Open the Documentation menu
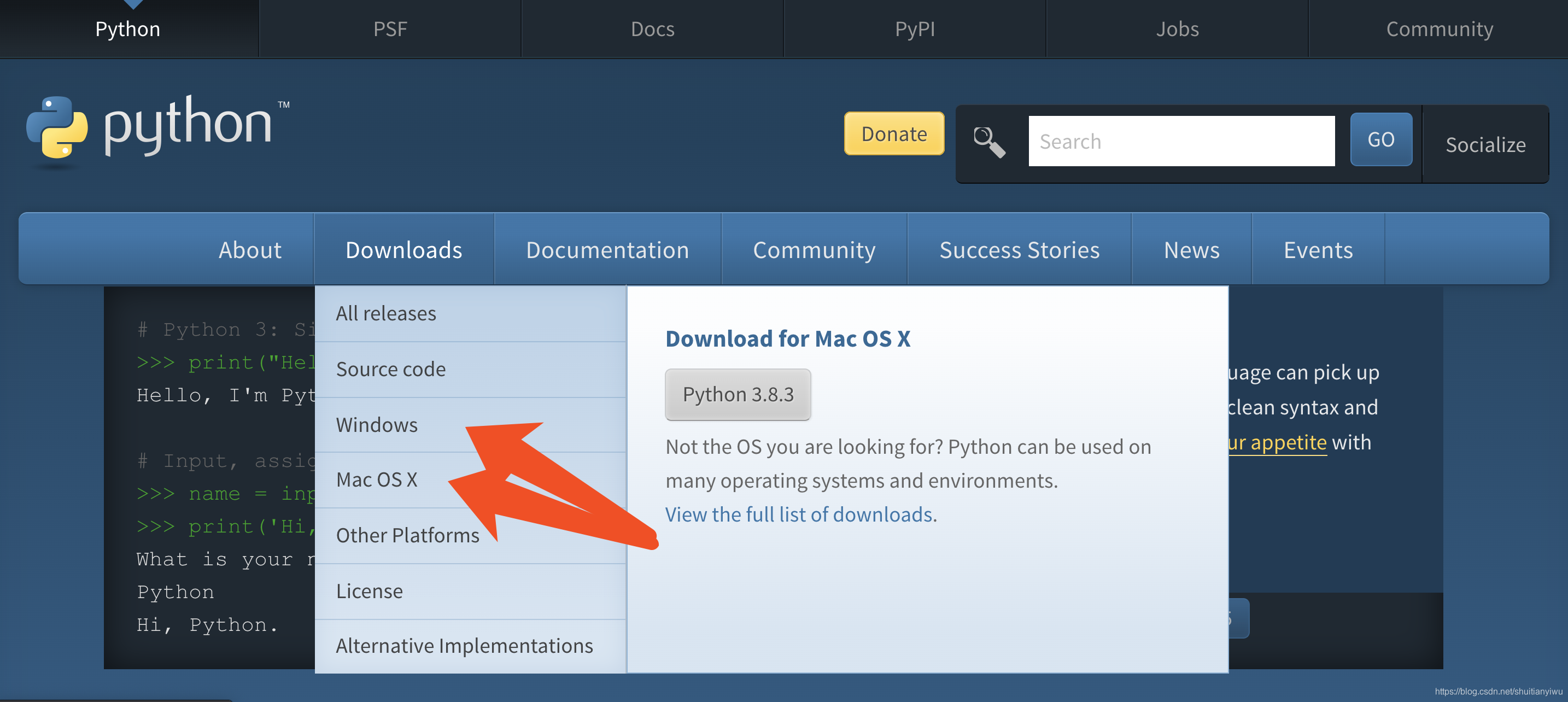The image size is (1568, 702). coord(607,250)
